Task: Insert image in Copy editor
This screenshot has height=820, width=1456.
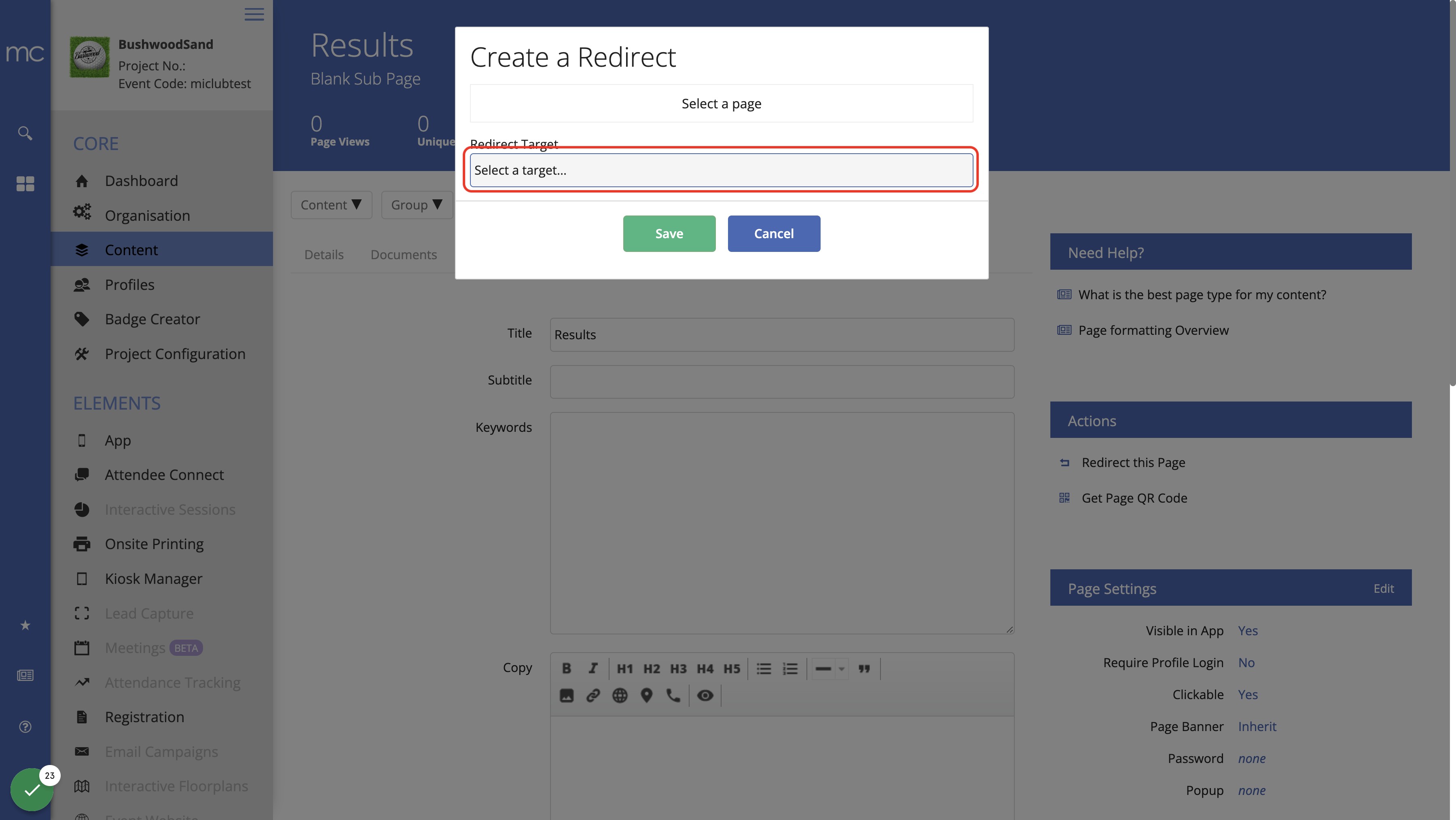Action: (x=566, y=696)
